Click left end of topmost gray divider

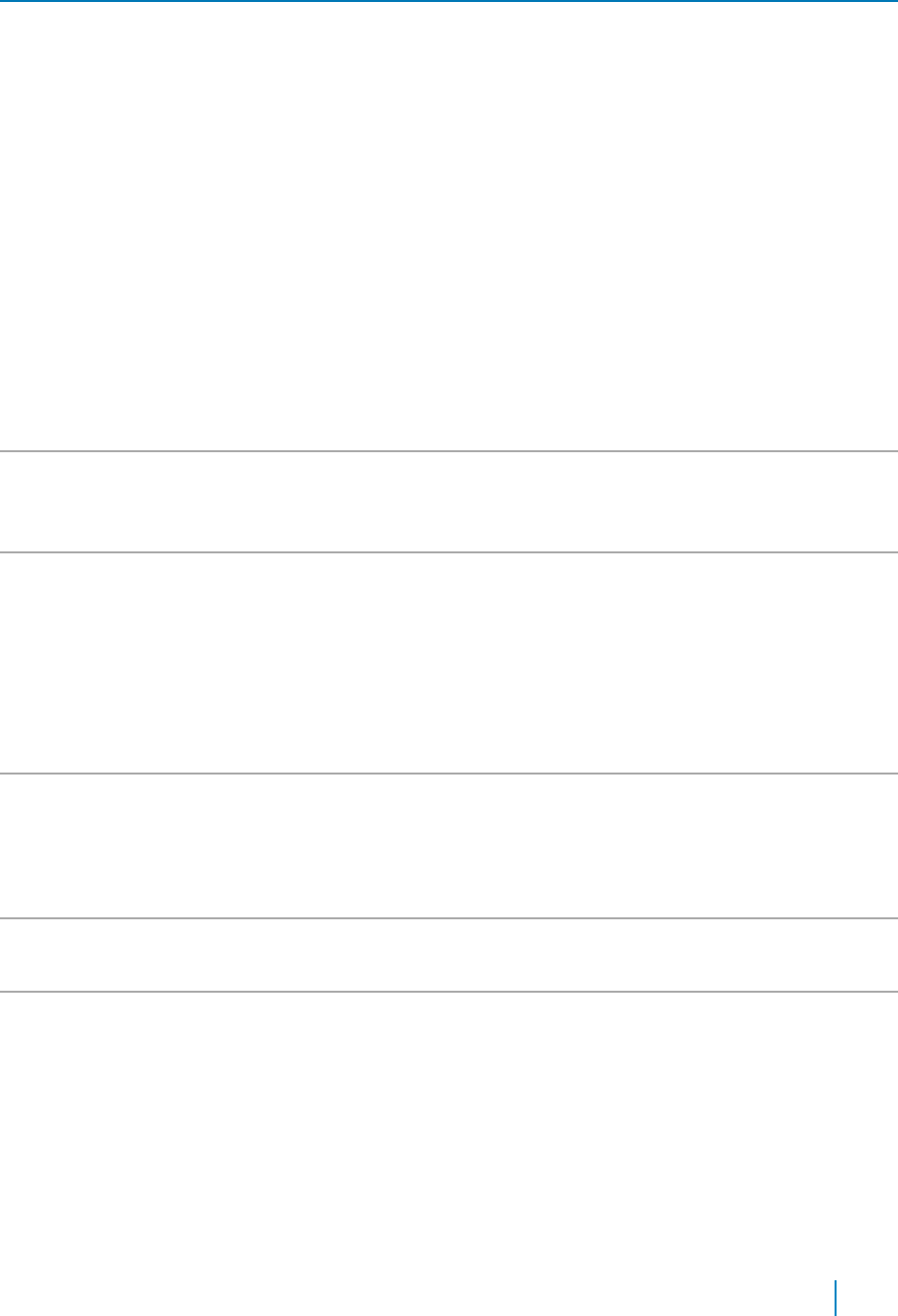[4, 452]
